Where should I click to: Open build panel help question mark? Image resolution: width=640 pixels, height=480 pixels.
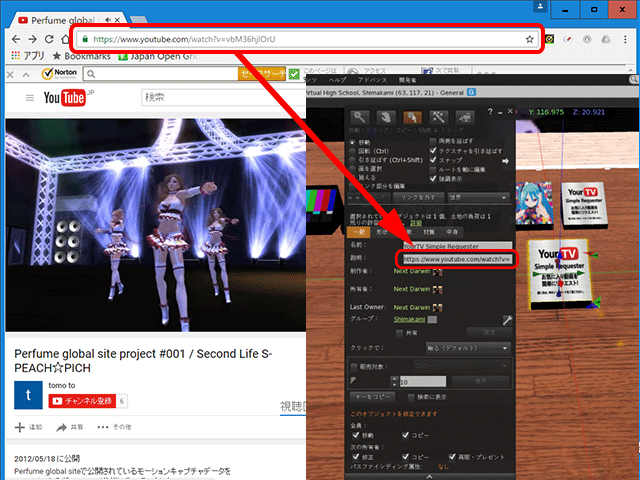pyautogui.click(x=490, y=111)
